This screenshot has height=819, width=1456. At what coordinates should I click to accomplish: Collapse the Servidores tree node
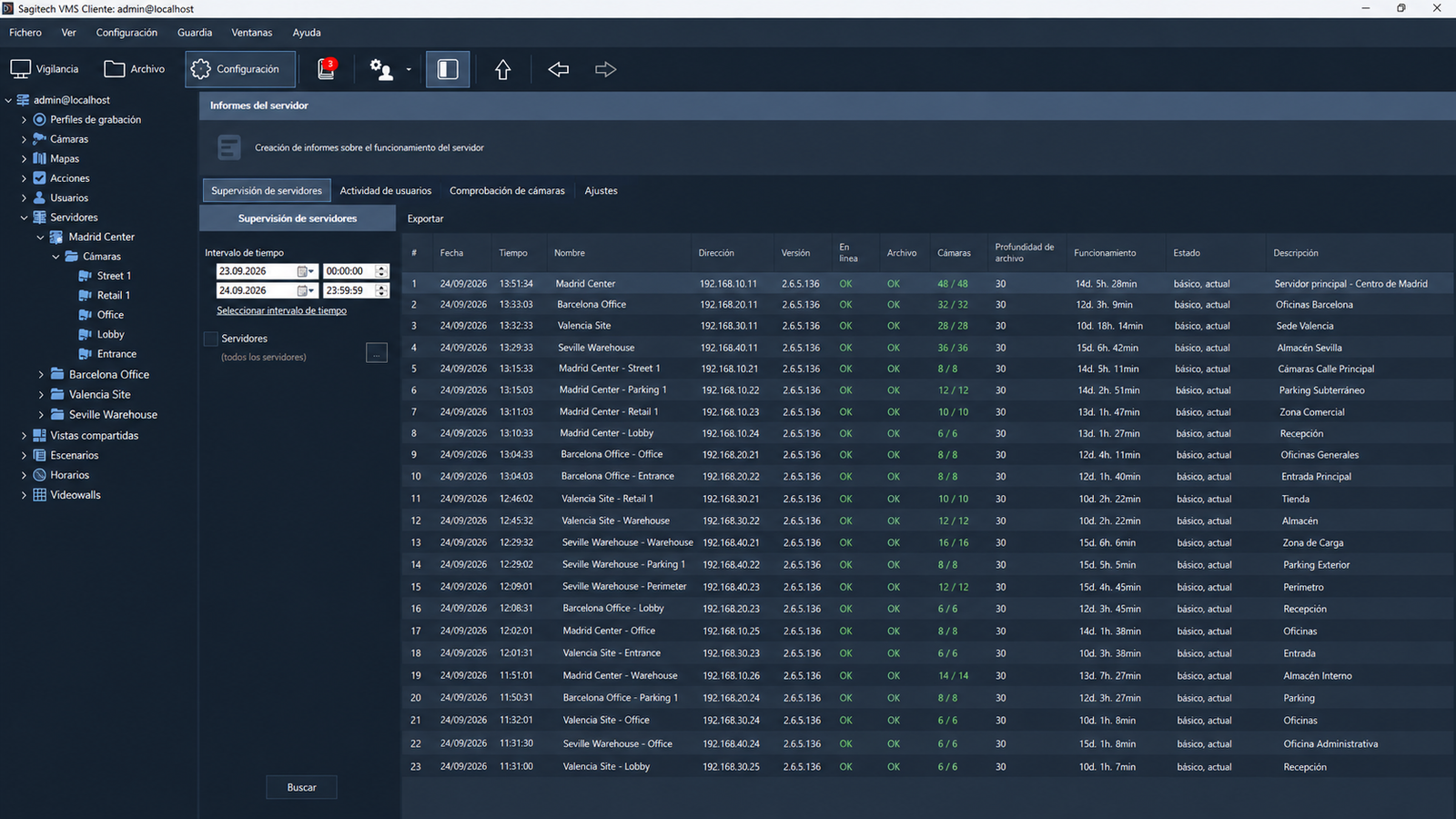click(x=24, y=217)
